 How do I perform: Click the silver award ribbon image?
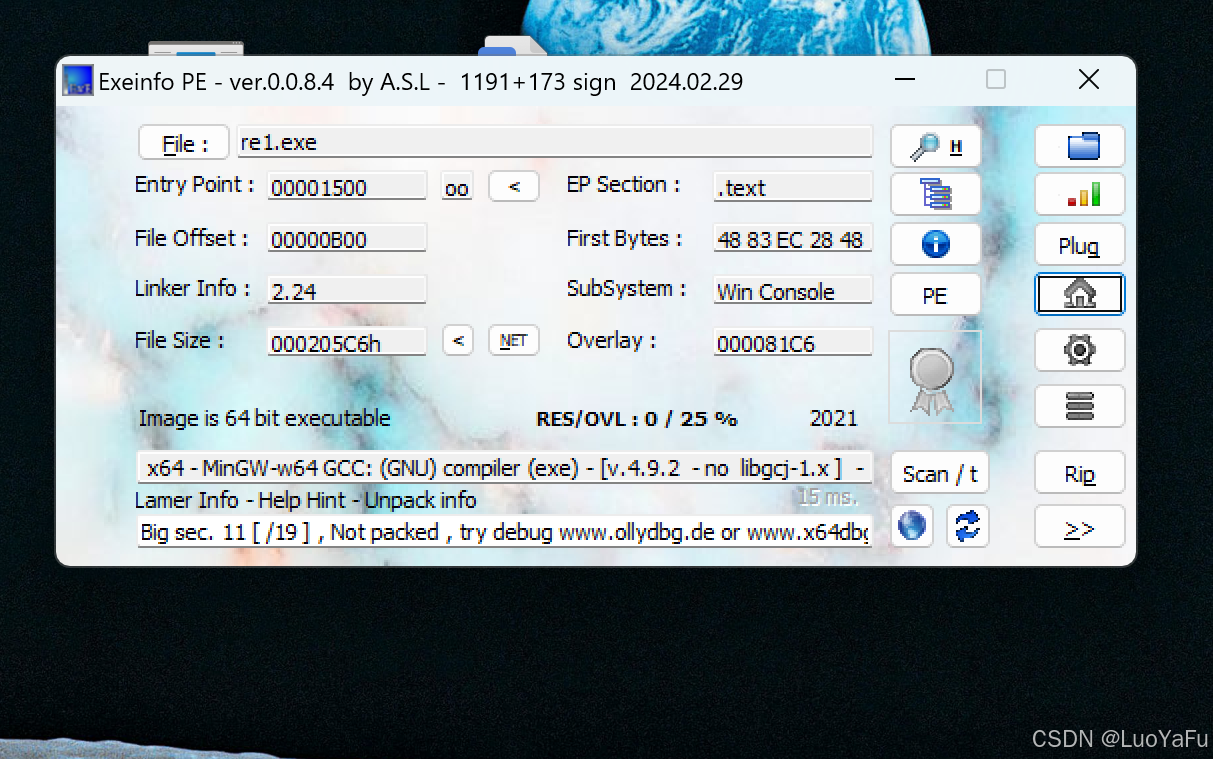pos(935,377)
